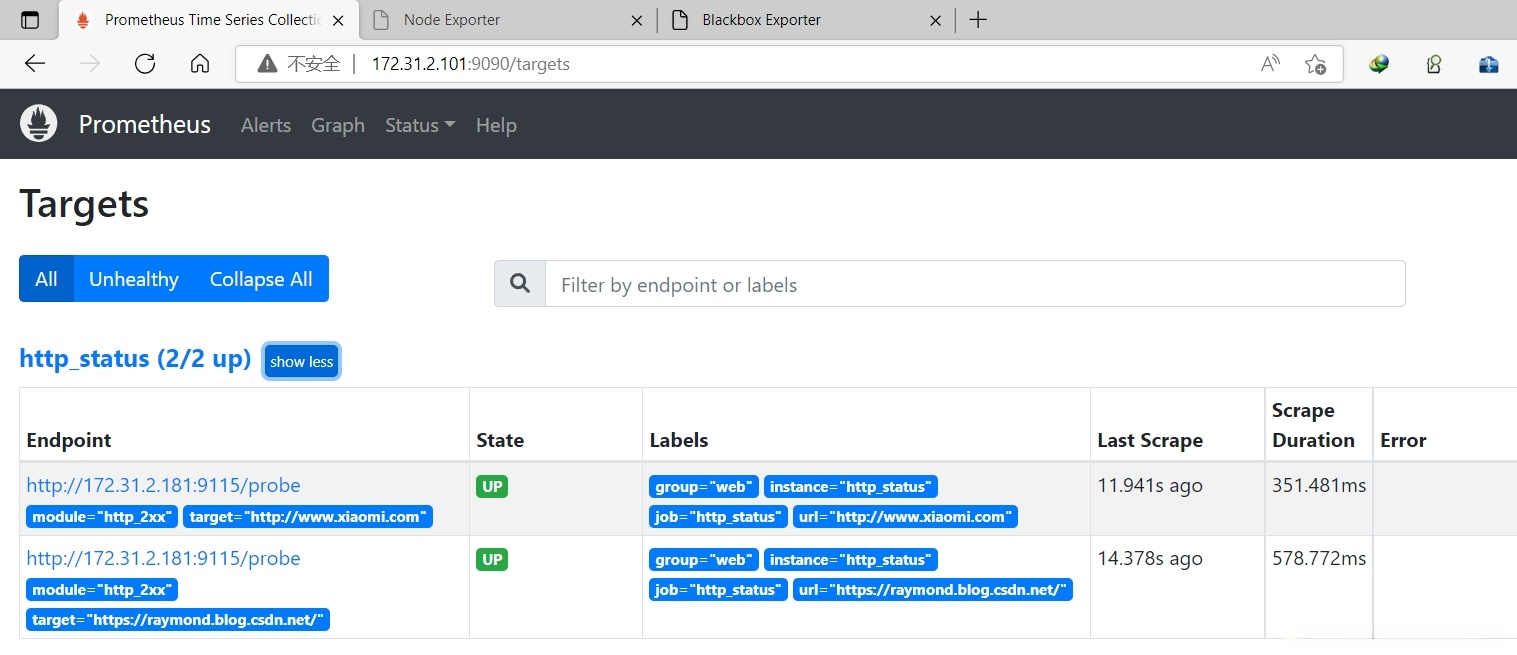
Task: Click the http_status (2/2 up) heading
Action: tap(135, 359)
